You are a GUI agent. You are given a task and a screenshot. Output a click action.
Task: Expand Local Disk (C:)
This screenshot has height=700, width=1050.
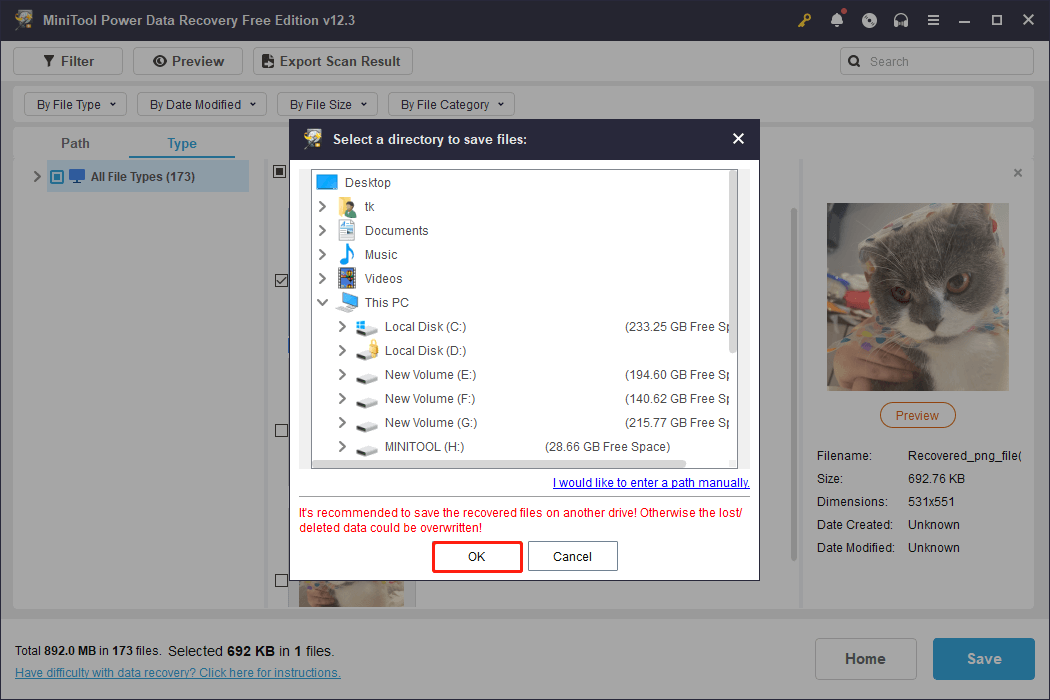tap(342, 326)
